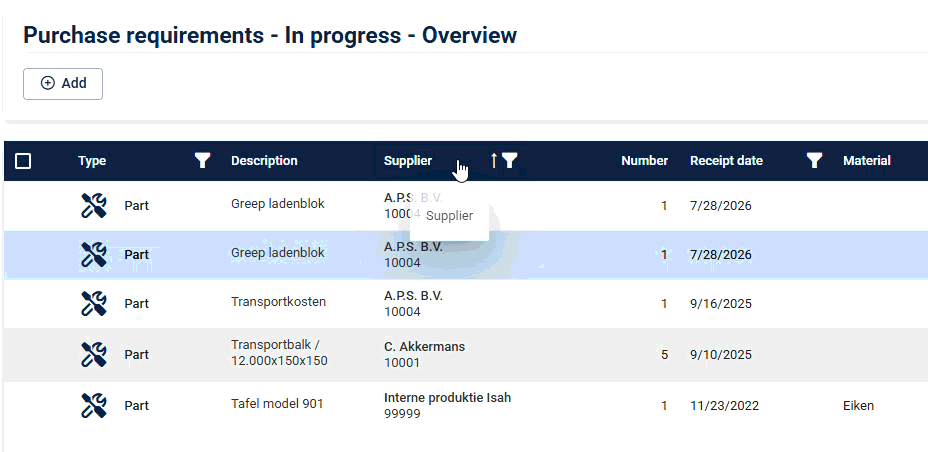Open the Type column filter
The width and height of the screenshot is (928, 452).
203,161
